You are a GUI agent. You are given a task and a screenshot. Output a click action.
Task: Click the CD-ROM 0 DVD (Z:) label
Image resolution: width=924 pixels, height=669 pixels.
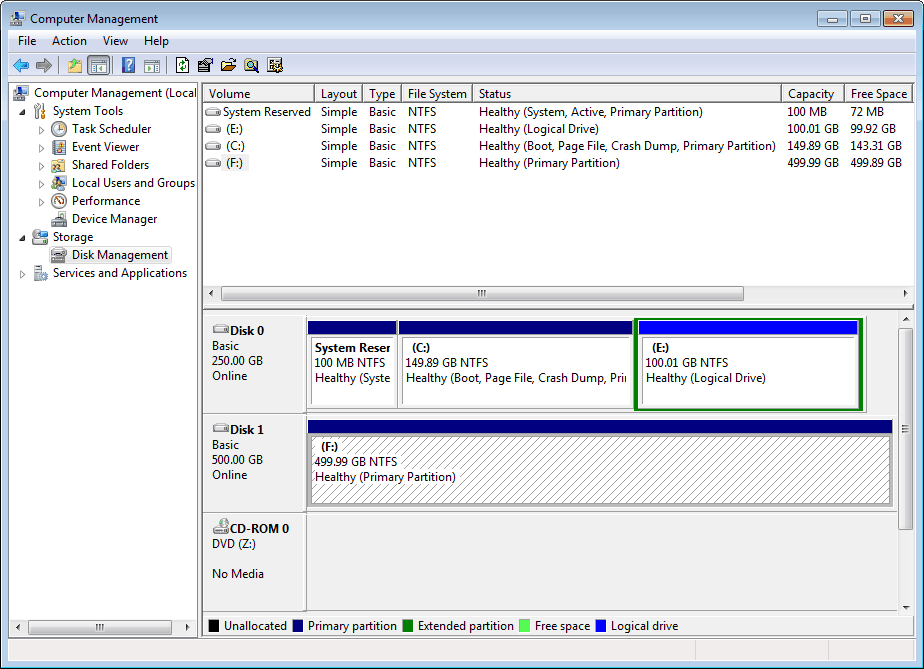pyautogui.click(x=254, y=562)
